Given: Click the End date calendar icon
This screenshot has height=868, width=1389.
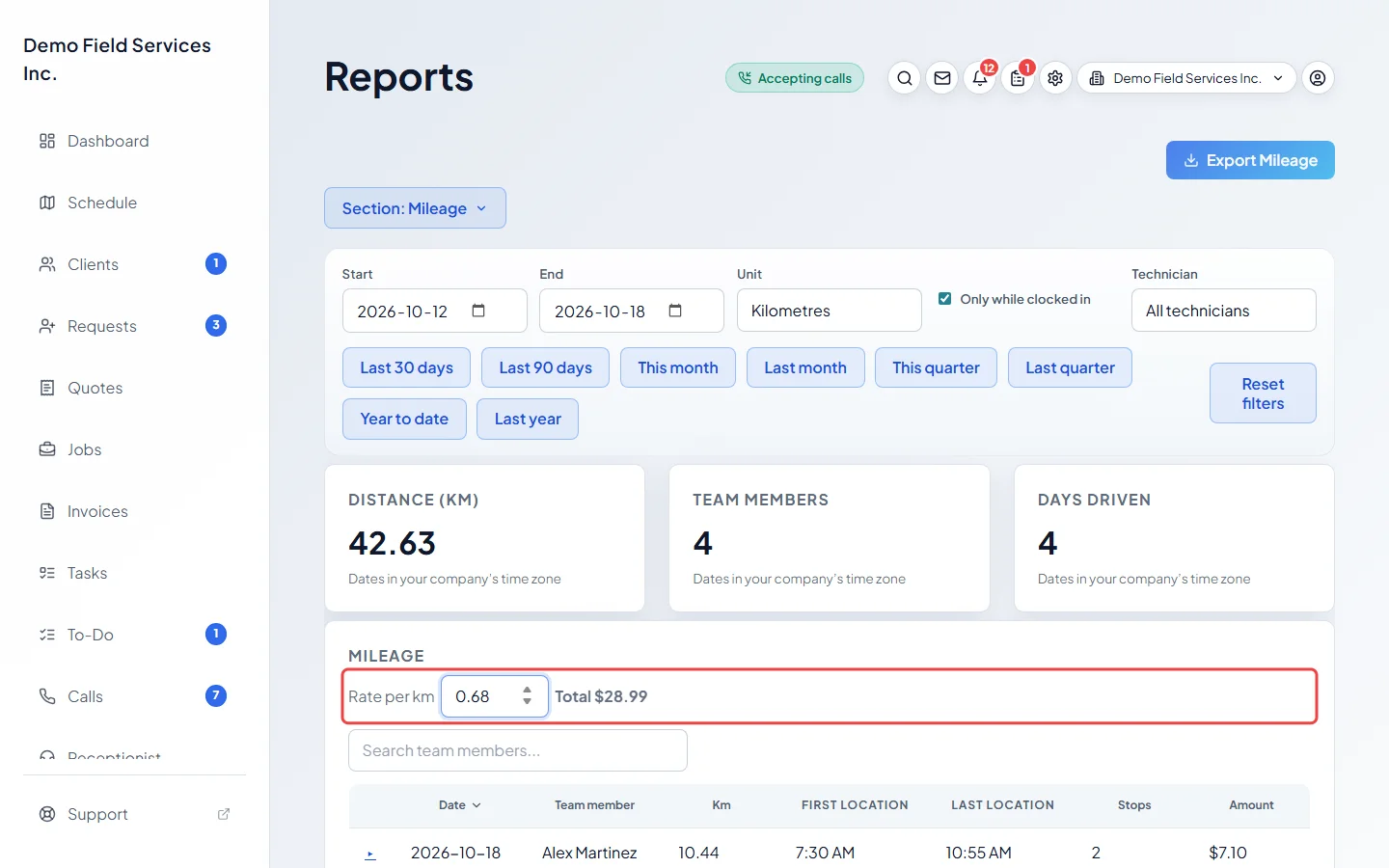Looking at the screenshot, I should [675, 311].
